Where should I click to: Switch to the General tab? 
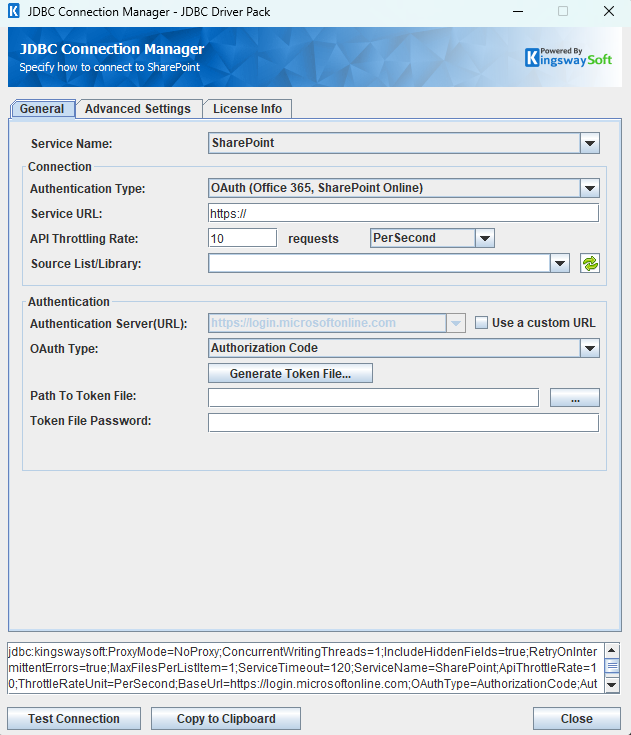42,109
